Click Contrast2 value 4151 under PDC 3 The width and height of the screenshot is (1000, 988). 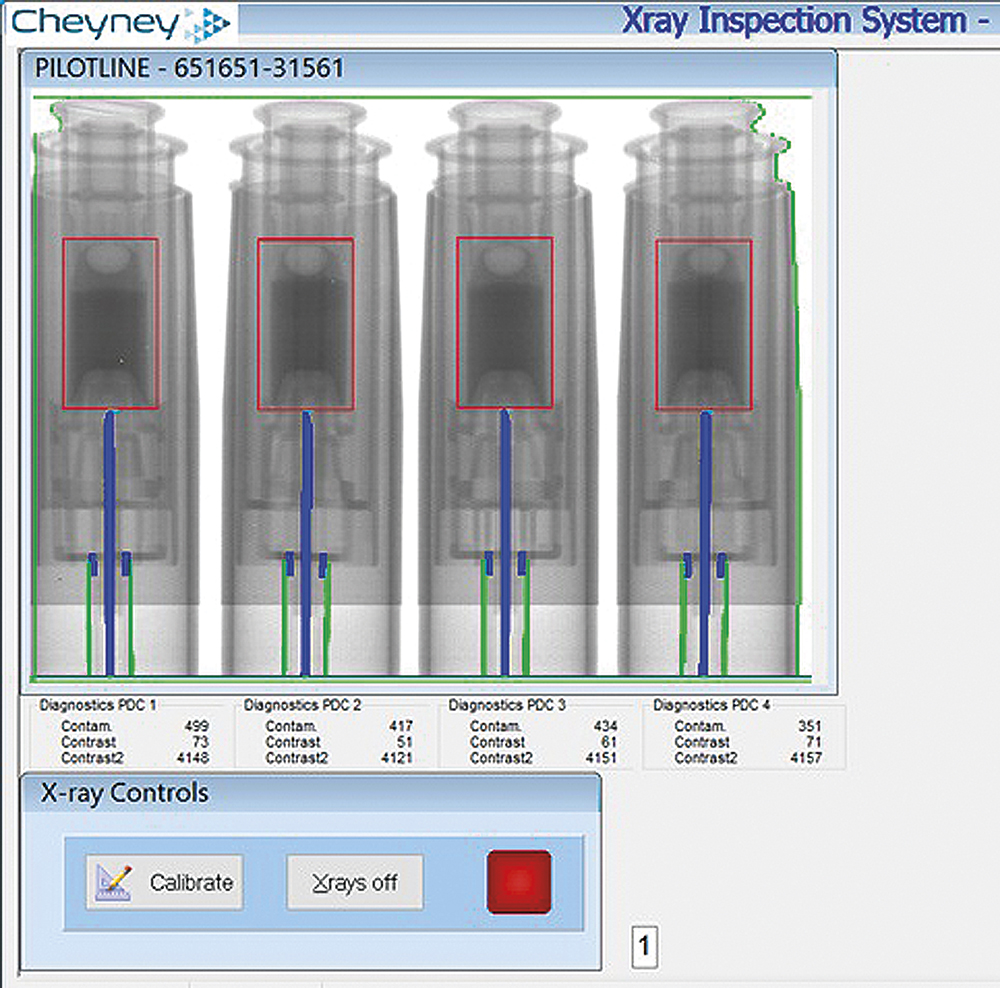tap(601, 758)
